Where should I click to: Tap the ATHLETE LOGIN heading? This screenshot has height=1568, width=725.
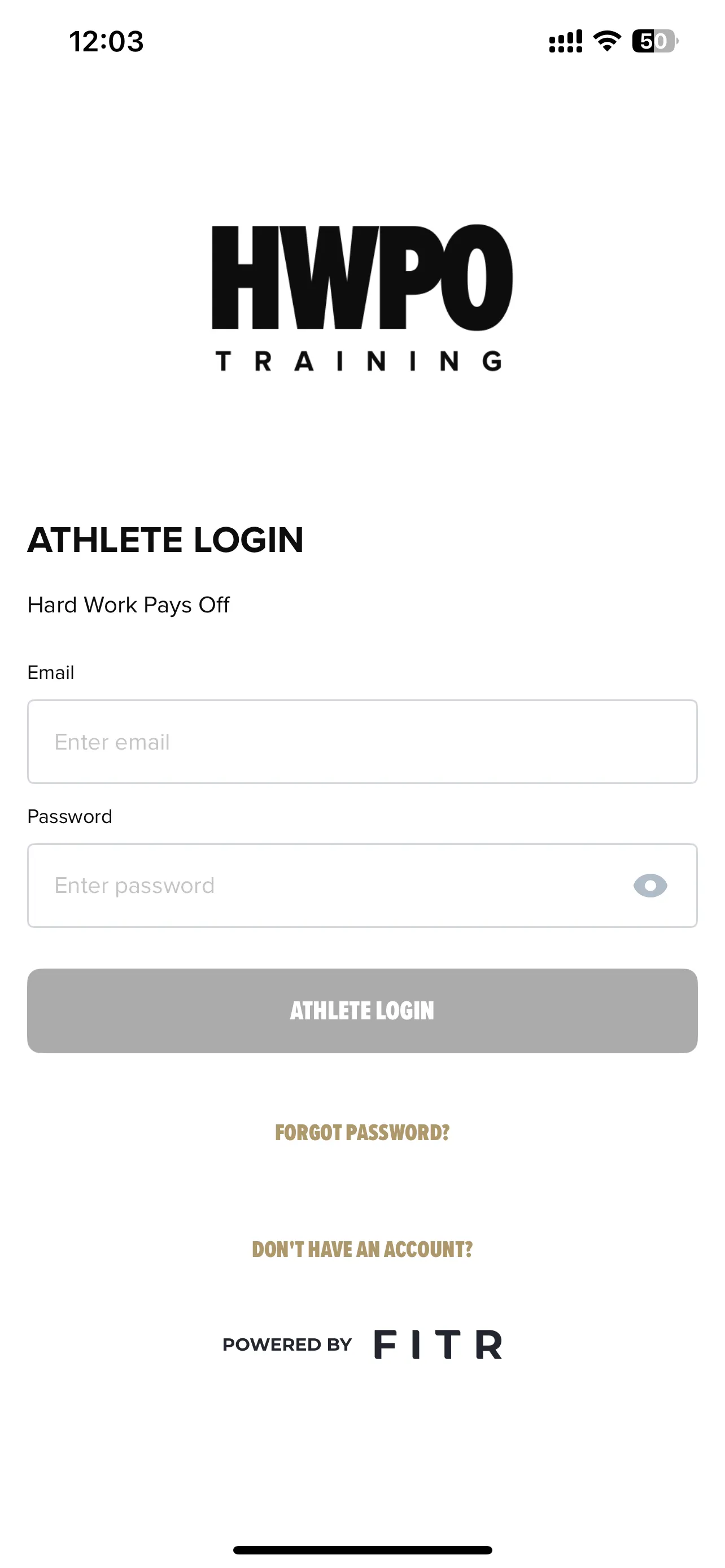165,540
